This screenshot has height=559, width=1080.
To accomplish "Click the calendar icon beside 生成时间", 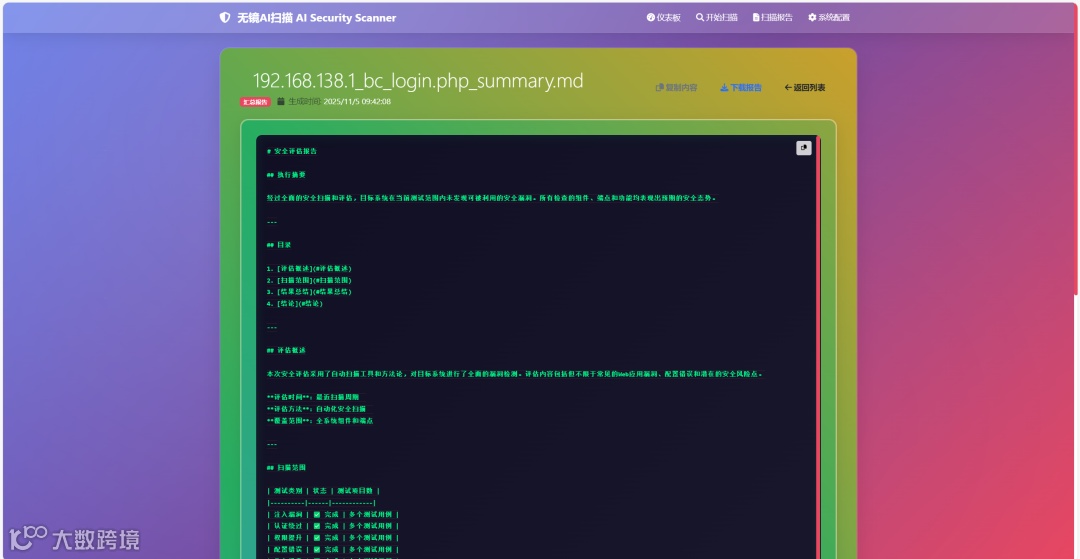I will click(281, 101).
